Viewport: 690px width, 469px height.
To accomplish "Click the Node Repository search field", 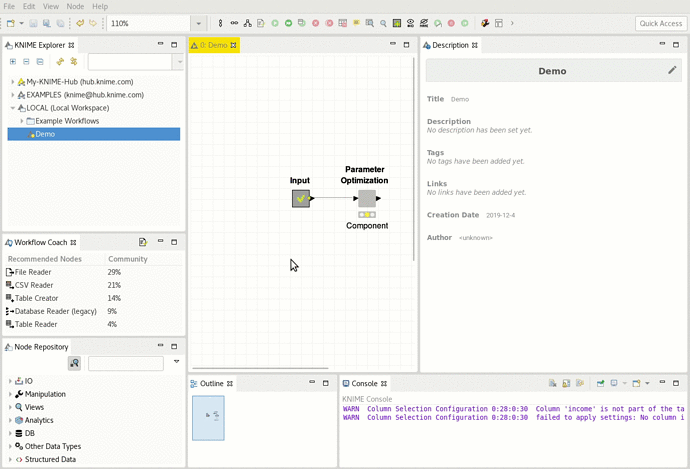I will click(126, 363).
